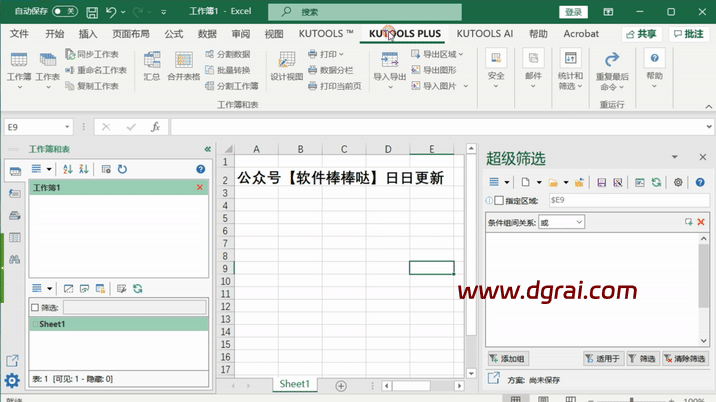Screen dimensions: 716x402
Task: Enable the 指定区域 checkbox
Action: [x=499, y=201]
